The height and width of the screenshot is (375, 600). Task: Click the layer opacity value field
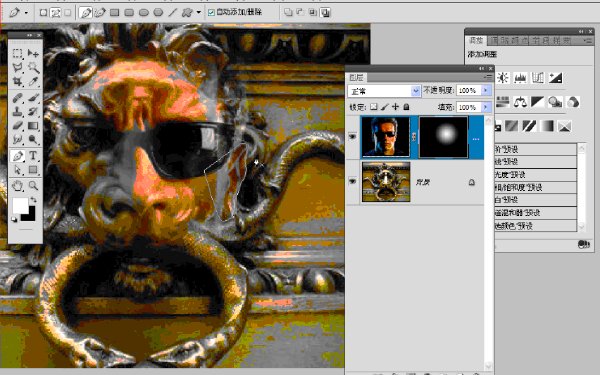pos(469,90)
